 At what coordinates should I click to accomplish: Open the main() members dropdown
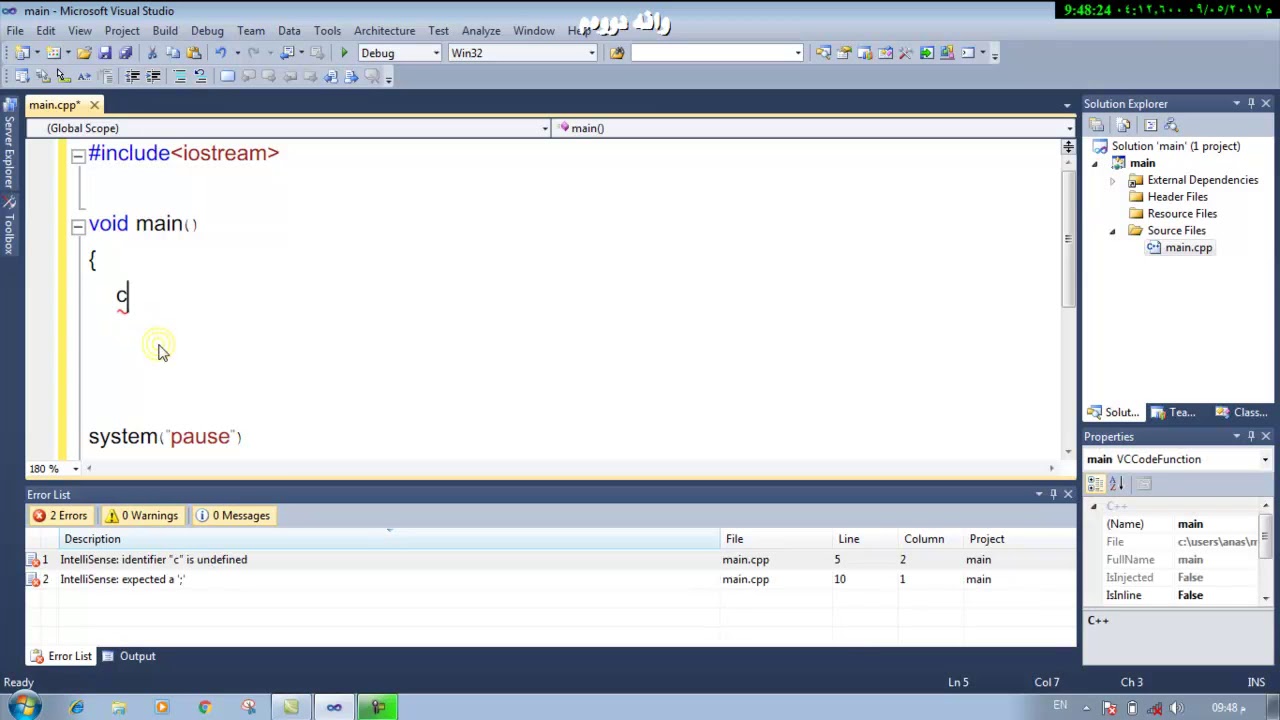tap(1069, 128)
